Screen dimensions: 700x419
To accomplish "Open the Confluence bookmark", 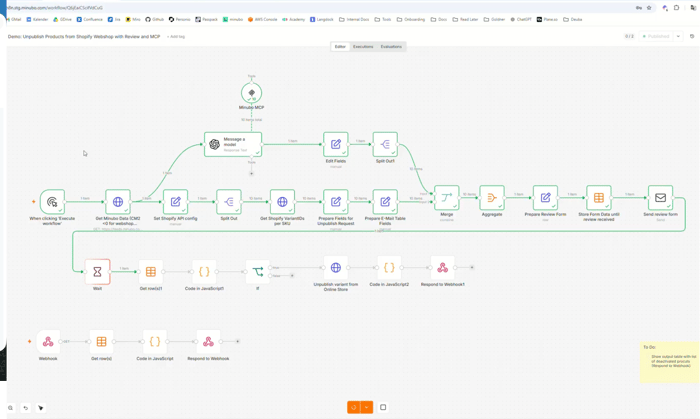I will click(89, 20).
